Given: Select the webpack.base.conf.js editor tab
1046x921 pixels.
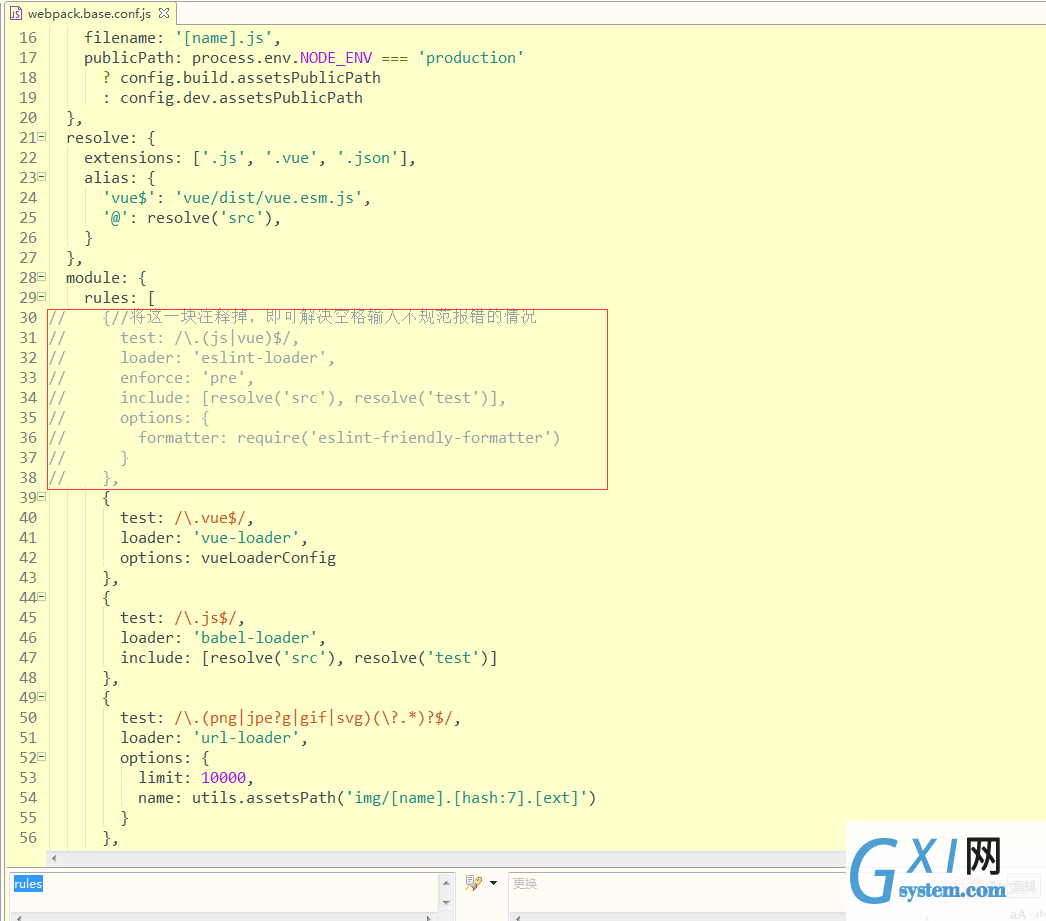Looking at the screenshot, I should [89, 13].
